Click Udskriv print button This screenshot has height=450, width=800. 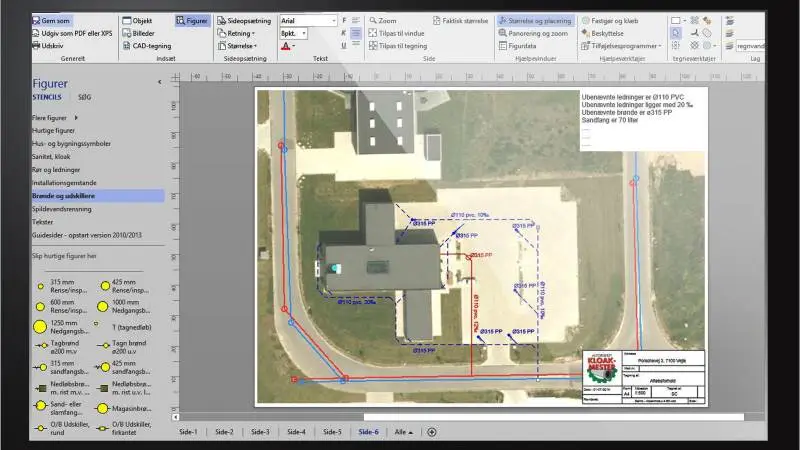pos(48,45)
